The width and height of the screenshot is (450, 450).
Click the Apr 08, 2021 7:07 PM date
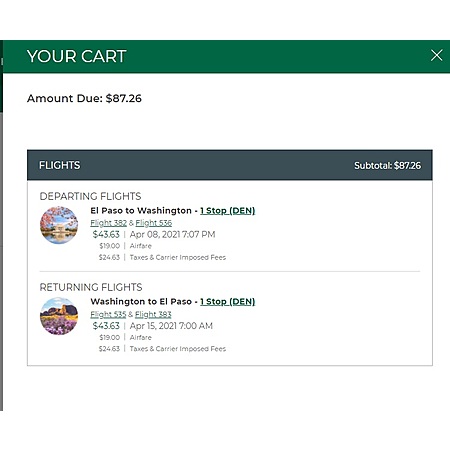tap(172, 234)
